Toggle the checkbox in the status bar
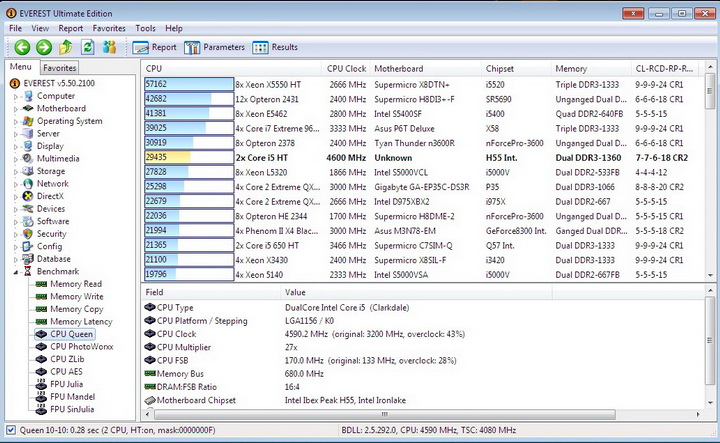The image size is (720, 443). (x=11, y=430)
